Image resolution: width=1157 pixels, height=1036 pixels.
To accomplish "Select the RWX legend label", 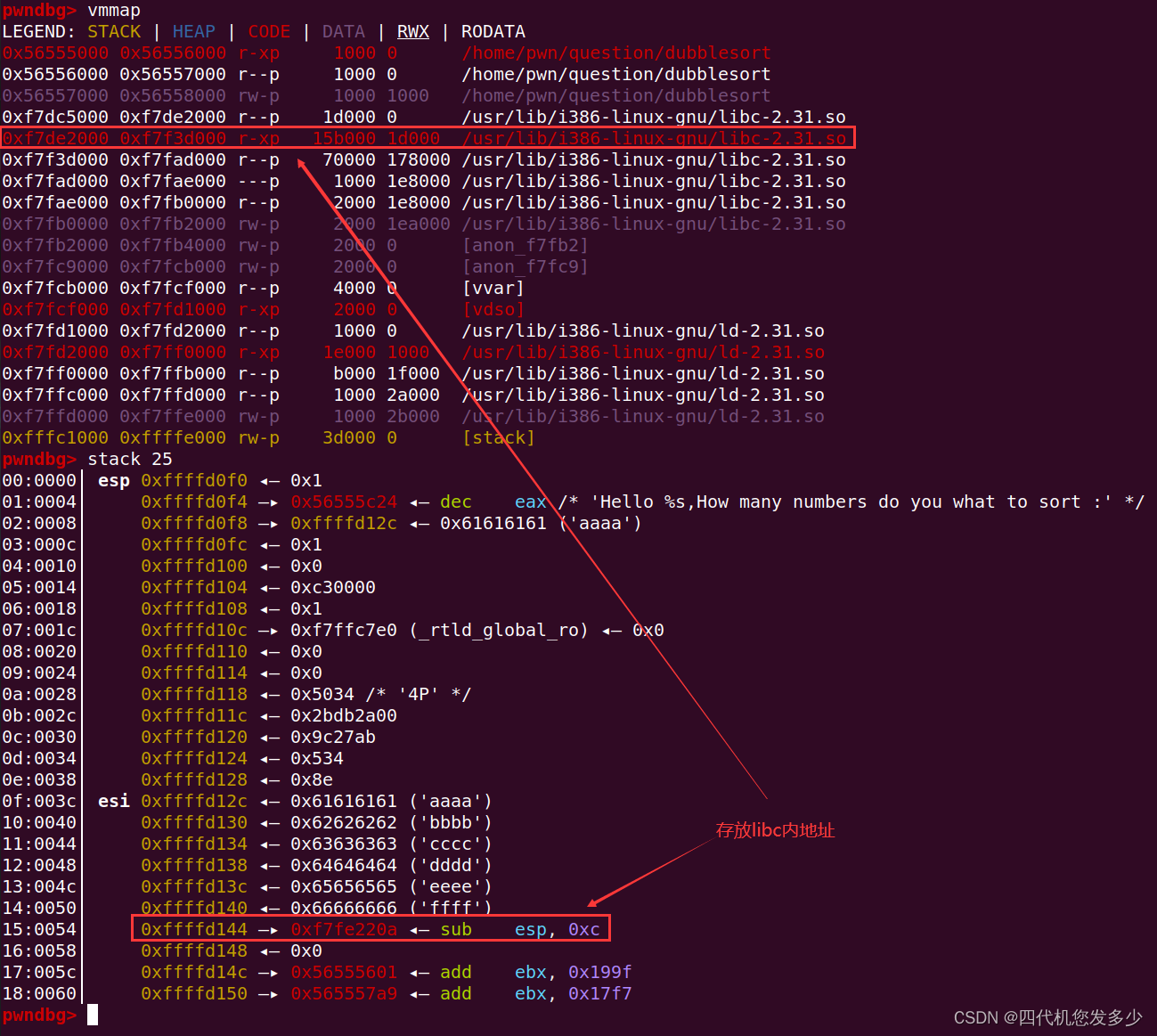I will click(x=413, y=32).
